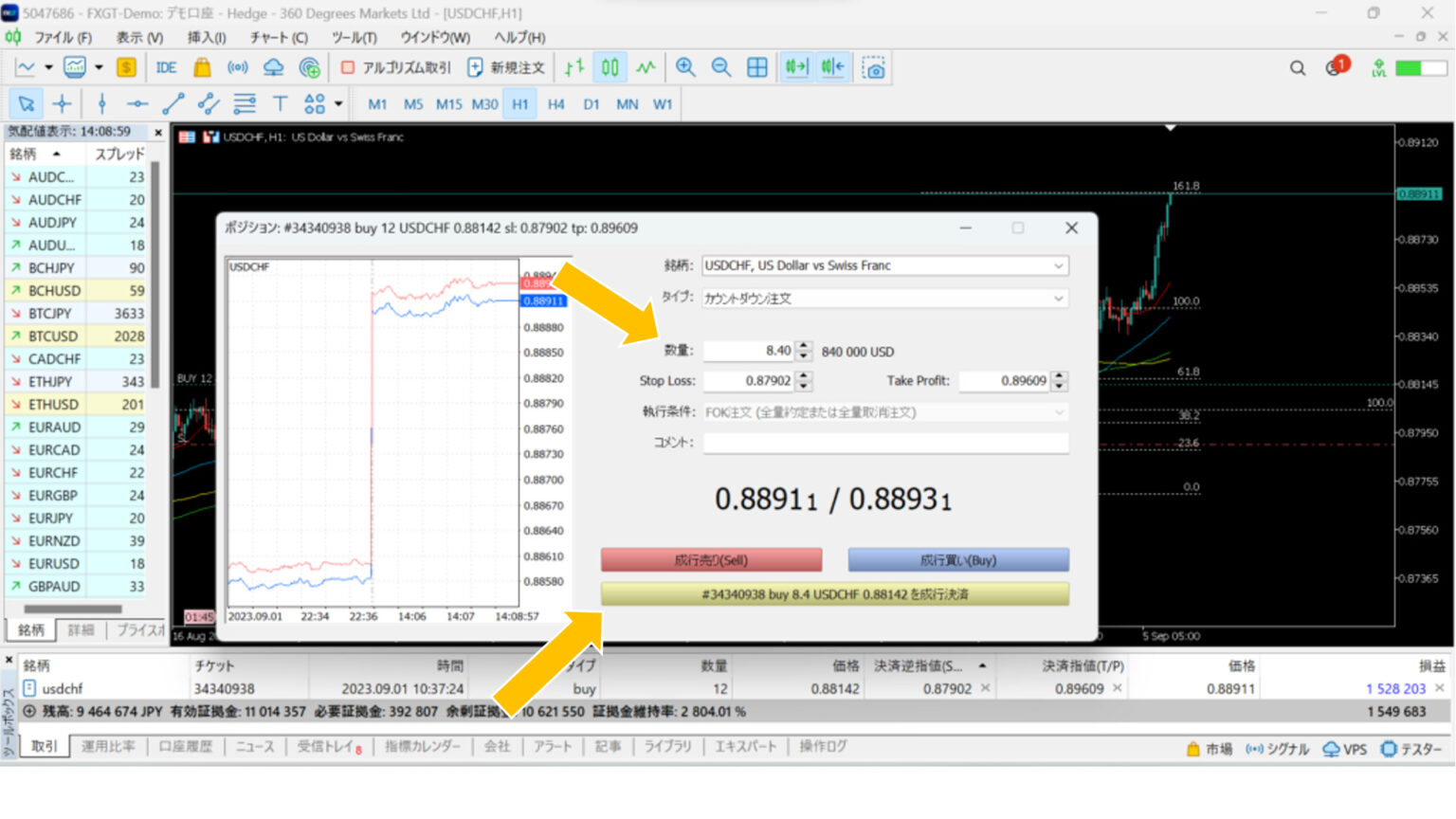Viewport: 1456px width, 819px height.
Task: Select the text label tool
Action: tap(280, 104)
